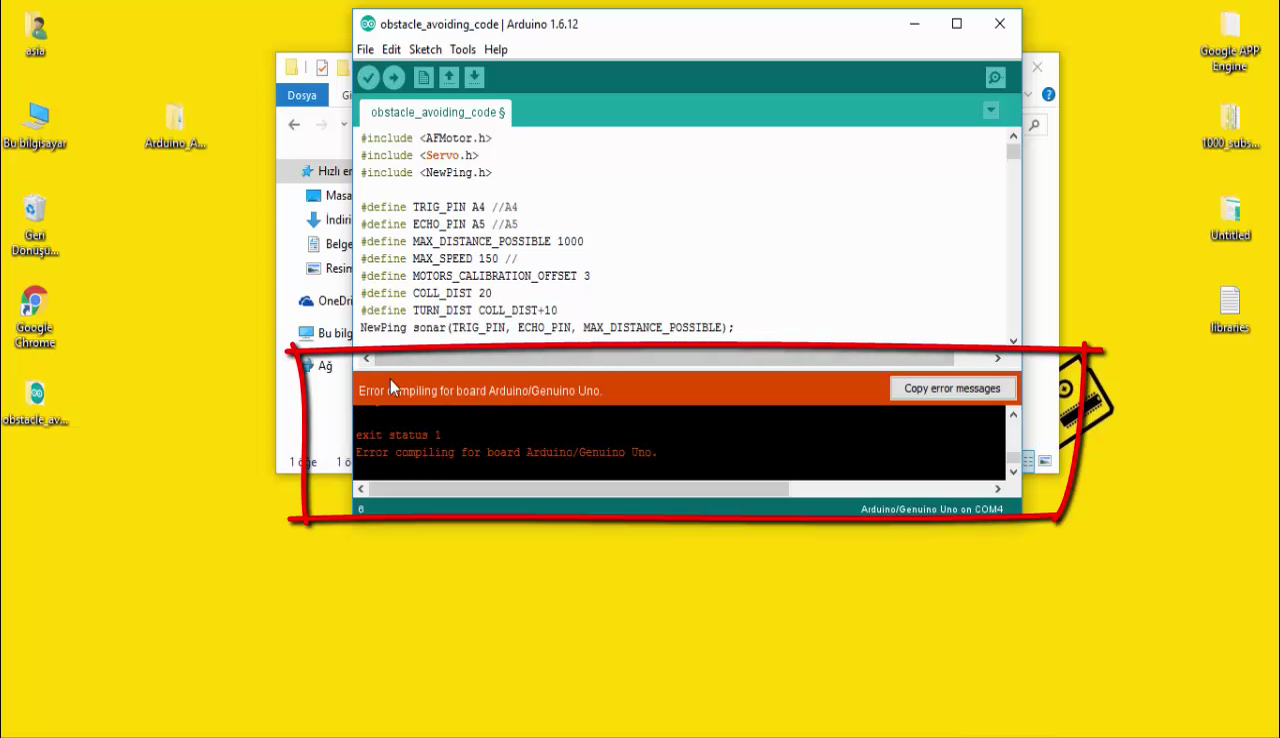The height and width of the screenshot is (738, 1280).
Task: Click the editor scroll down arrow
Action: coord(1013,340)
